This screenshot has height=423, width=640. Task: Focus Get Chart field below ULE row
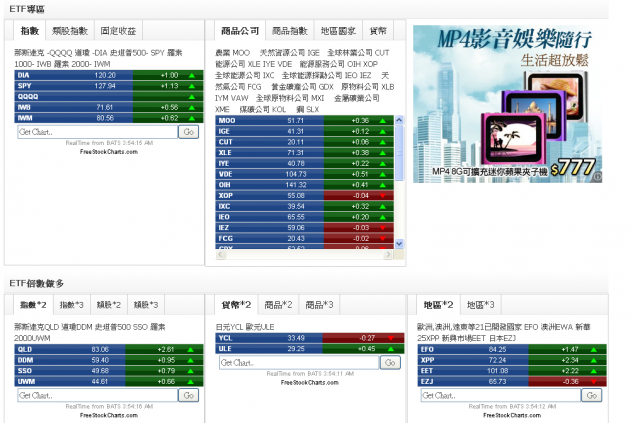(x=299, y=363)
